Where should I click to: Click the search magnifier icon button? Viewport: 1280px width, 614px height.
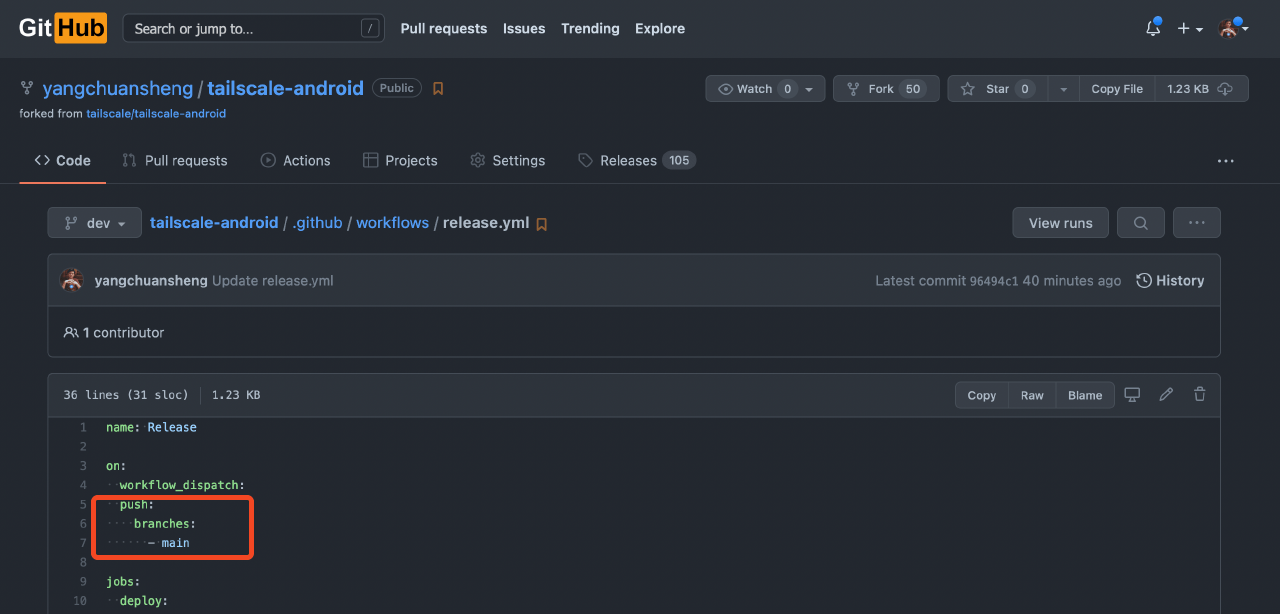pos(1140,223)
